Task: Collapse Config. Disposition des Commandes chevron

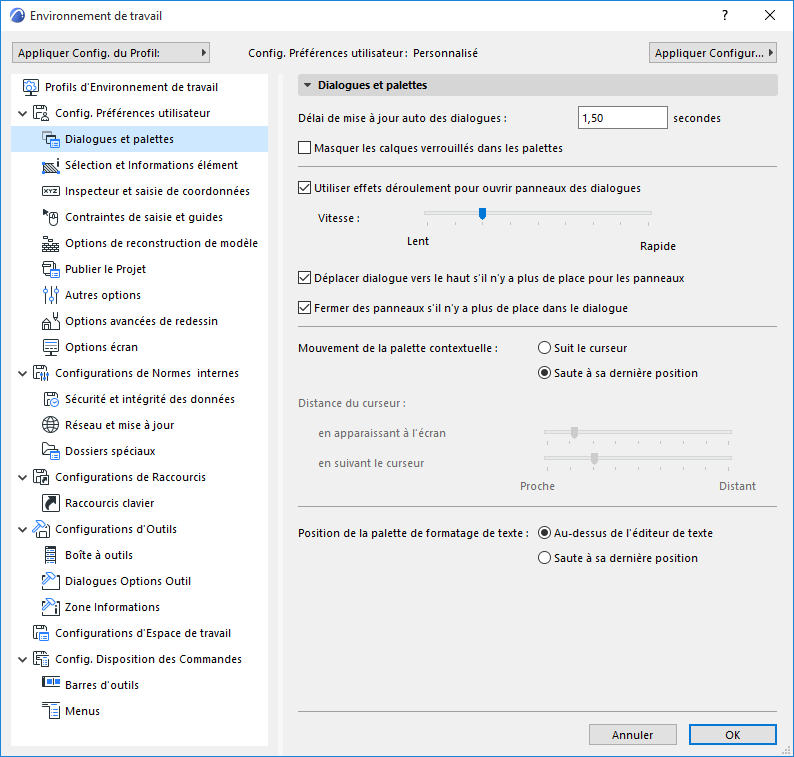Action: tap(22, 659)
